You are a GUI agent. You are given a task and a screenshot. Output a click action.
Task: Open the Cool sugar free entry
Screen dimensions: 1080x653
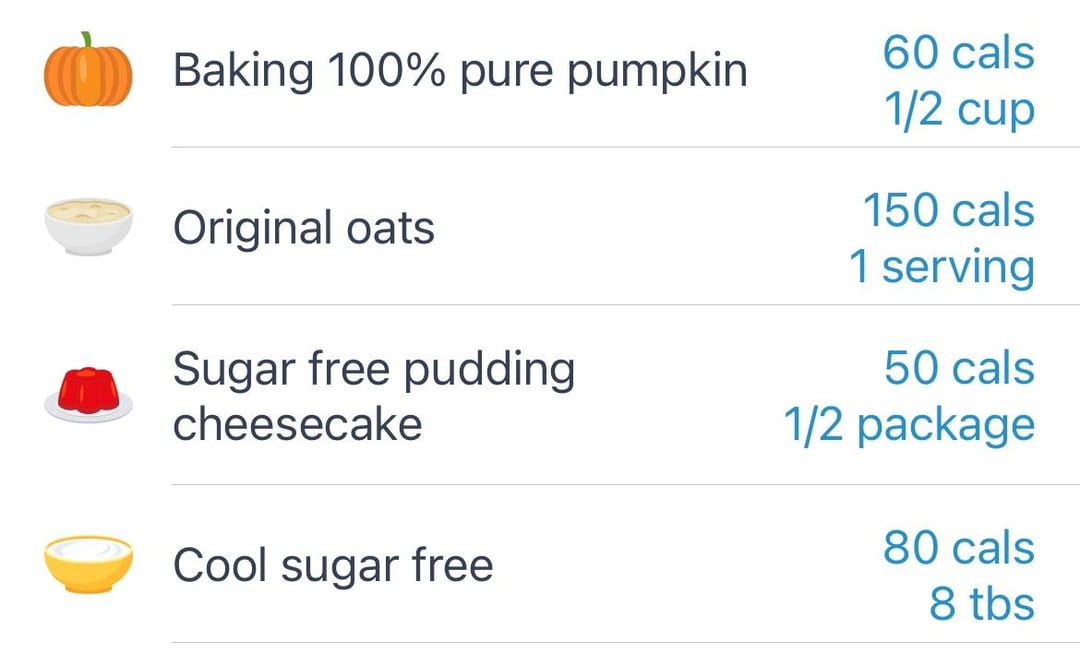tap(540, 564)
